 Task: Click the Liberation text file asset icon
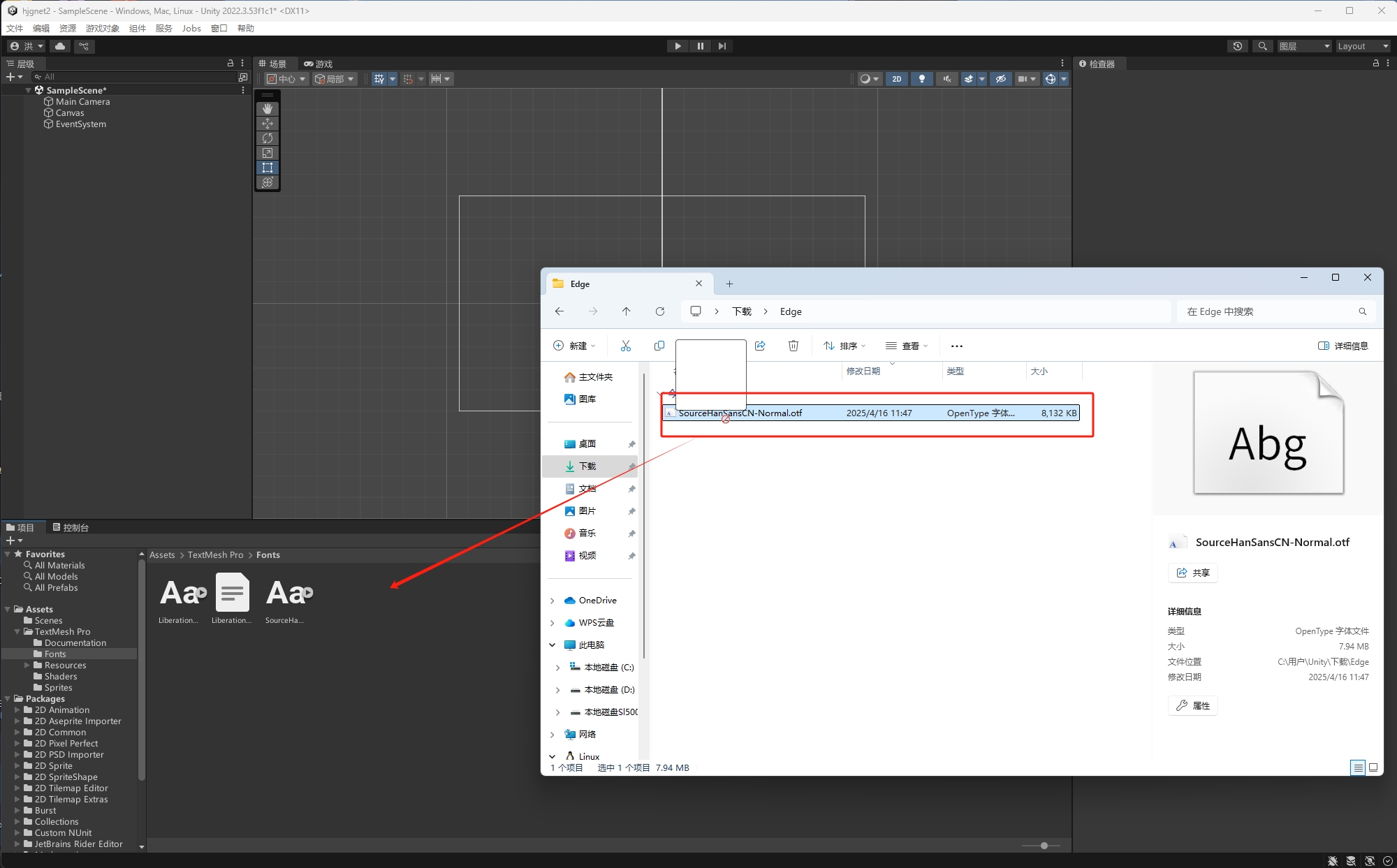[x=232, y=594]
